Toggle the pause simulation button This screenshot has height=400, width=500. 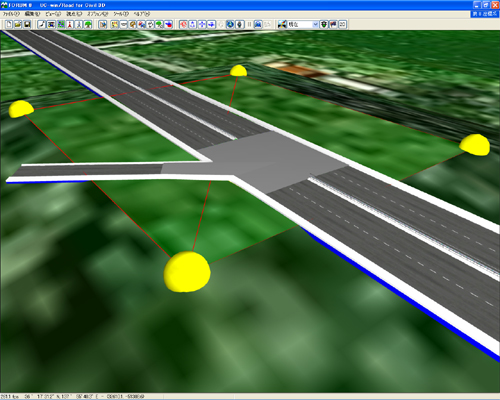point(249,24)
